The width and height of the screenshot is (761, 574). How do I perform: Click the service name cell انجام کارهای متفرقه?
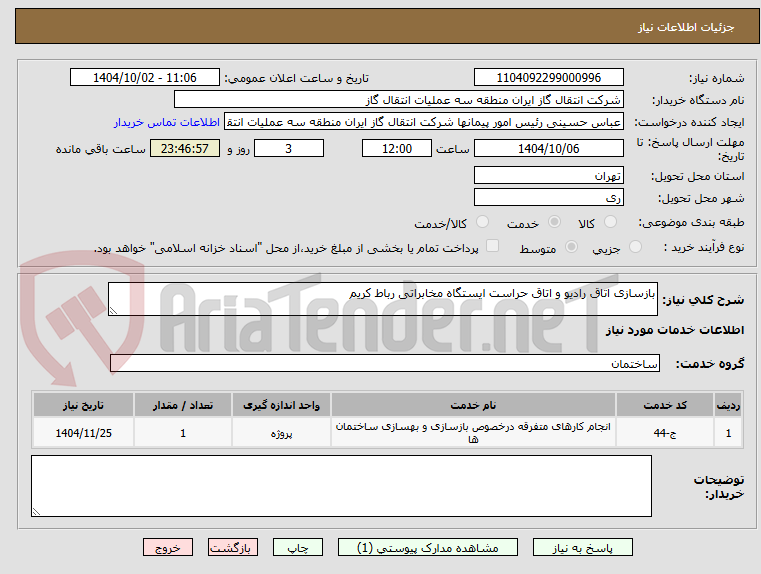pos(473,433)
